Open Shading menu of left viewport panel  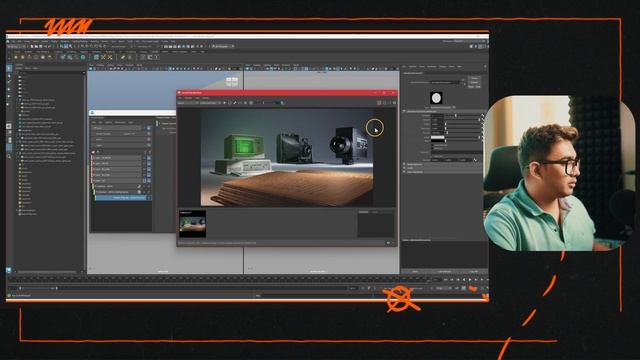(x=100, y=65)
